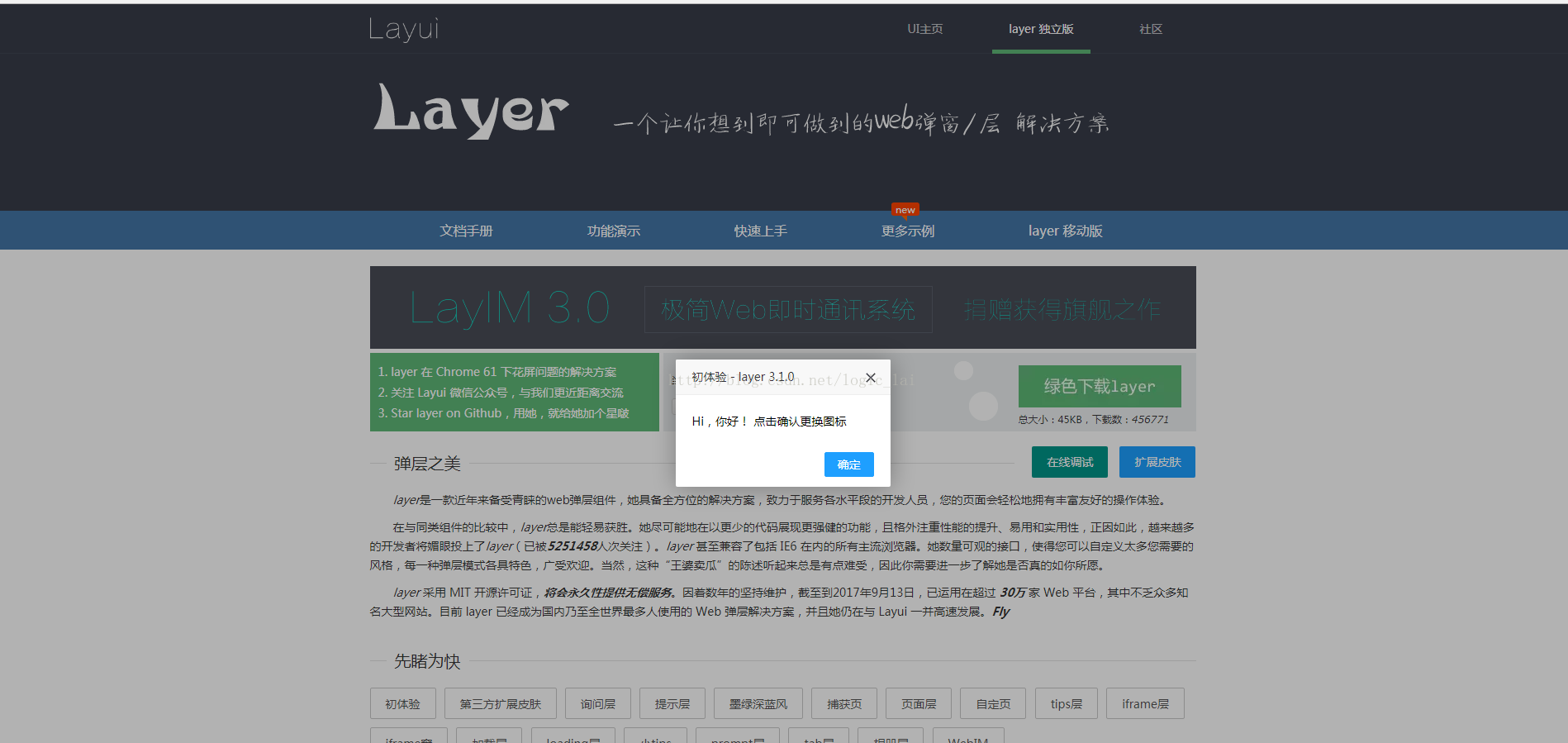
Task: Open the 扩展皮肤 button
Action: tap(1157, 462)
